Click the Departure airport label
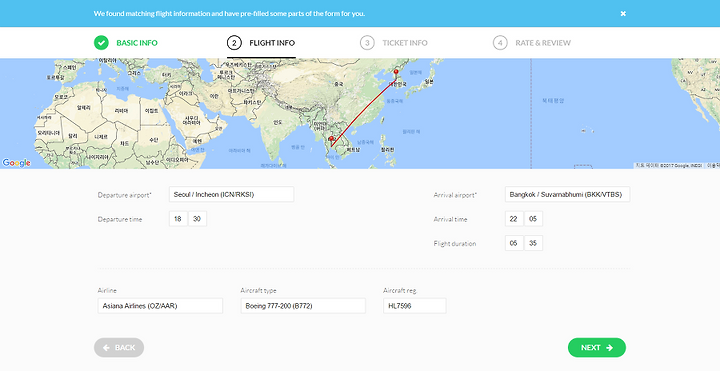The image size is (720, 371). tap(124, 195)
